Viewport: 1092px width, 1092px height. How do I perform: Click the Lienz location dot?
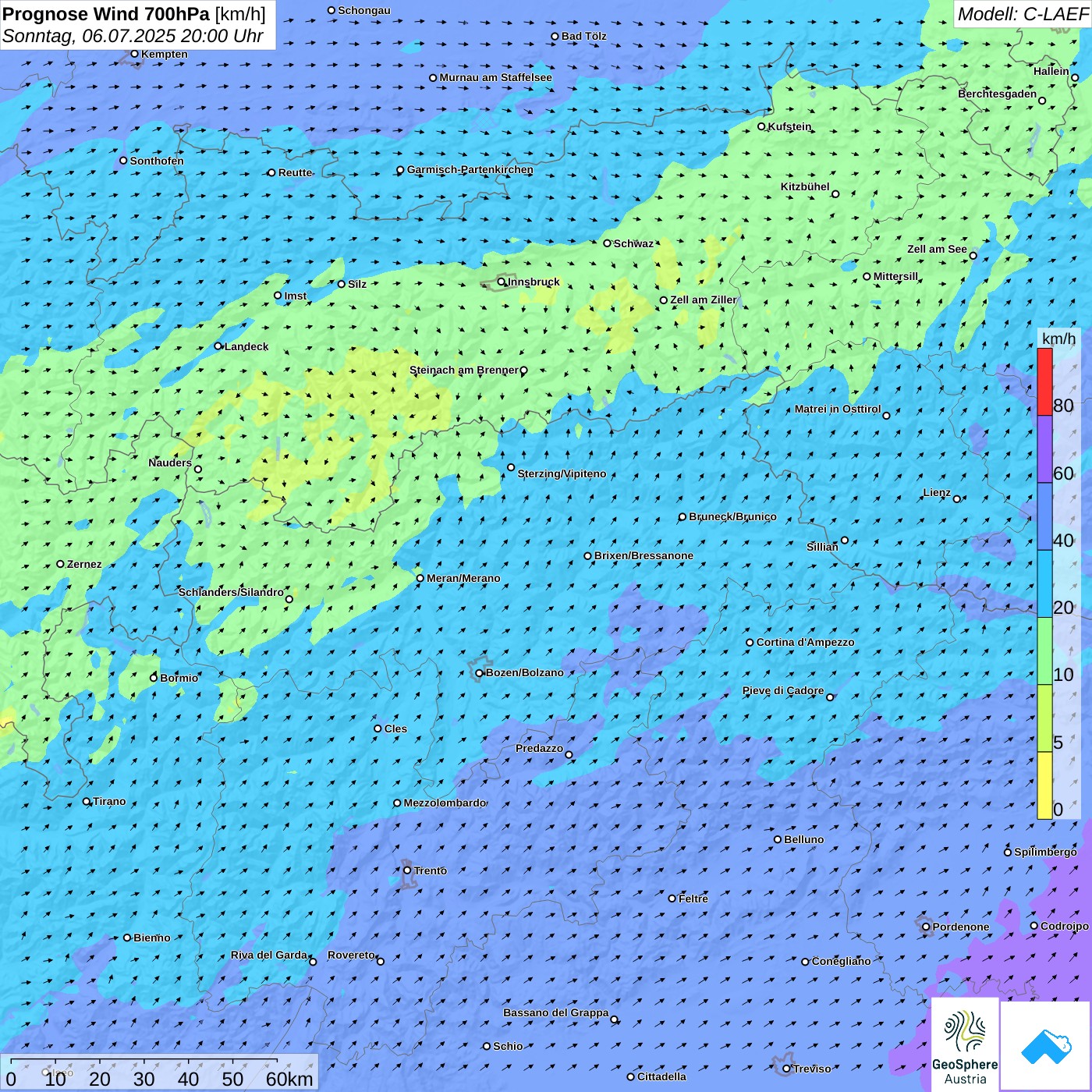click(957, 499)
